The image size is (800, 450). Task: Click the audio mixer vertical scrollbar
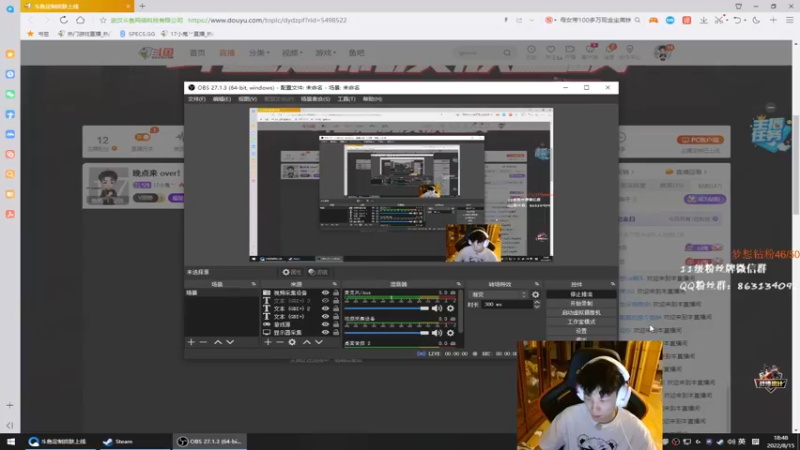[x=461, y=311]
